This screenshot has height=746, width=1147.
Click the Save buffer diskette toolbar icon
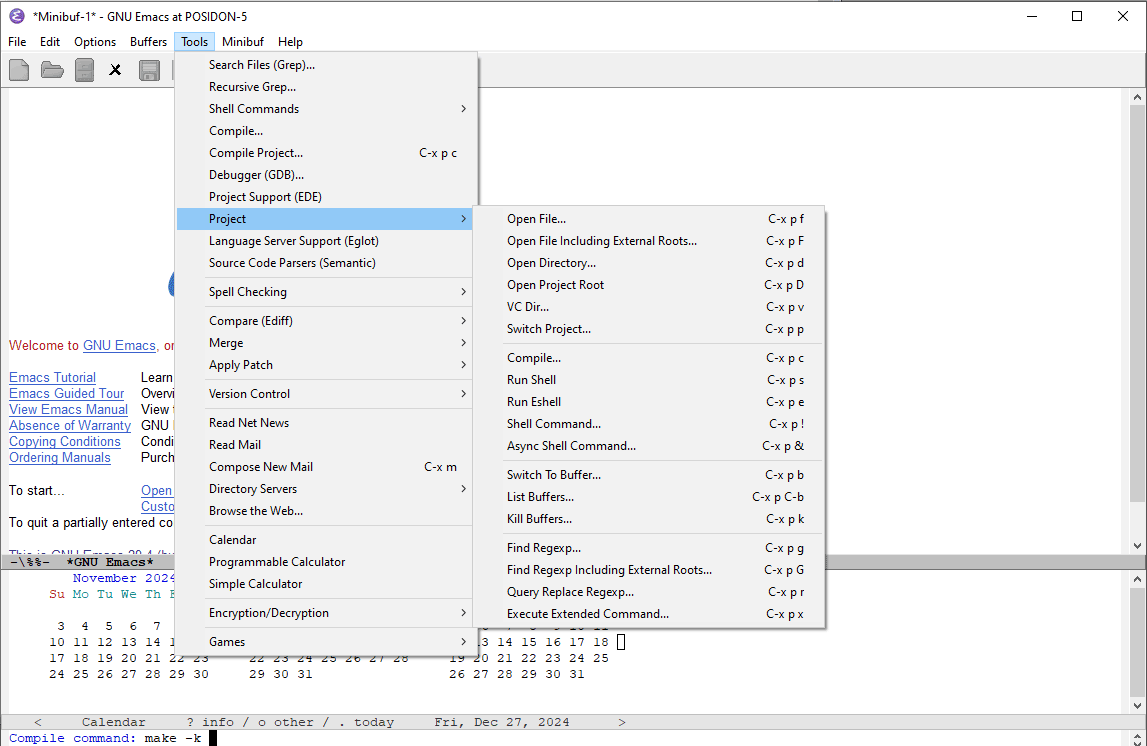(x=149, y=70)
